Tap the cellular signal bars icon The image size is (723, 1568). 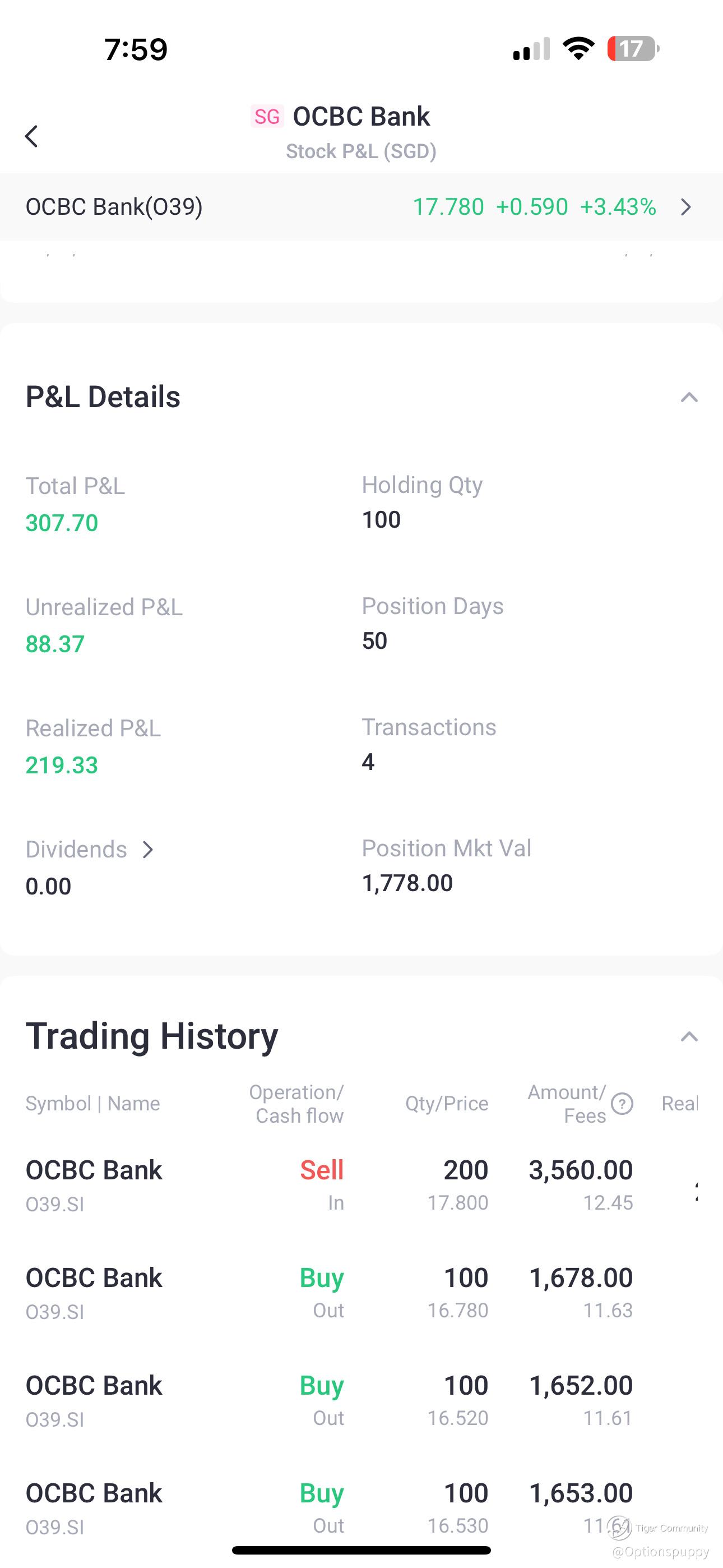coord(531,49)
